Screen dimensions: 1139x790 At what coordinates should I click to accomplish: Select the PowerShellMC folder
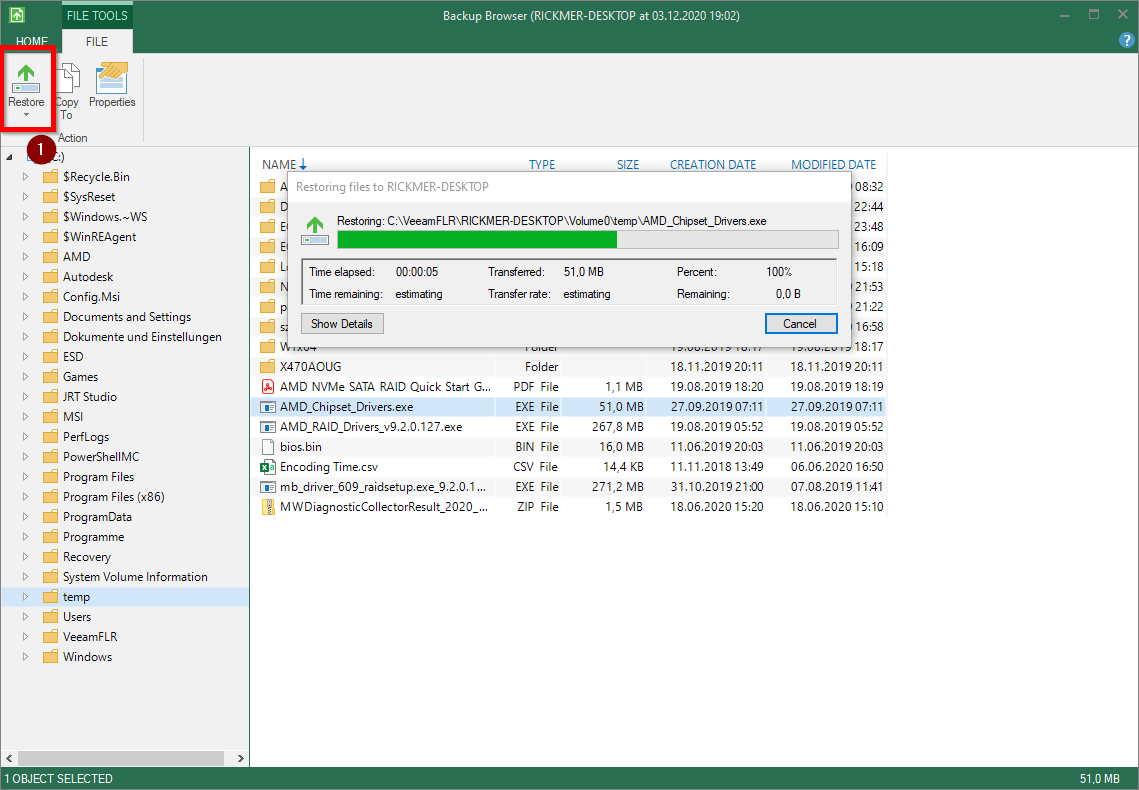(x=101, y=457)
